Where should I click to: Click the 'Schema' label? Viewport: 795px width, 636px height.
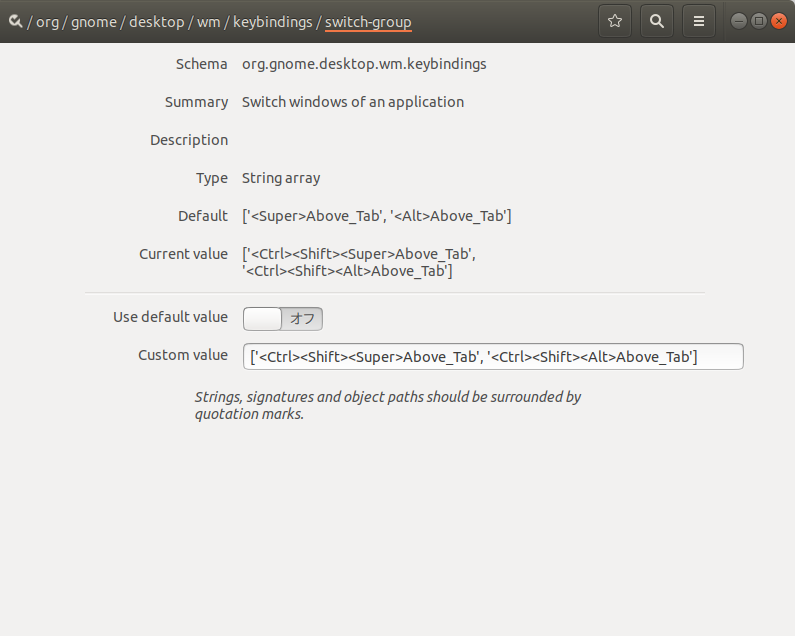[202, 64]
